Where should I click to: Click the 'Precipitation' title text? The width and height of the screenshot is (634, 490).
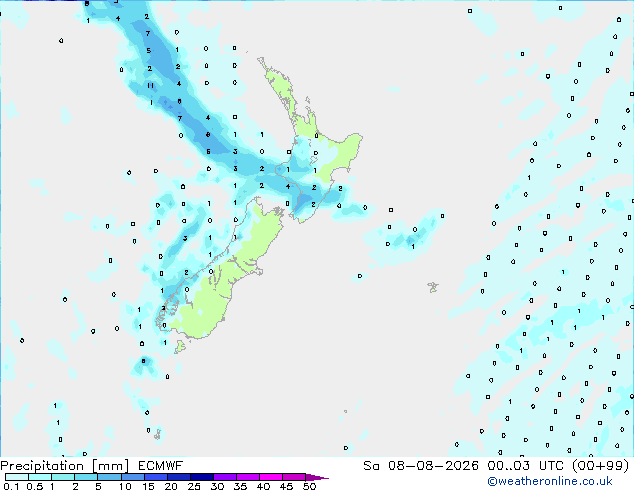(42, 466)
